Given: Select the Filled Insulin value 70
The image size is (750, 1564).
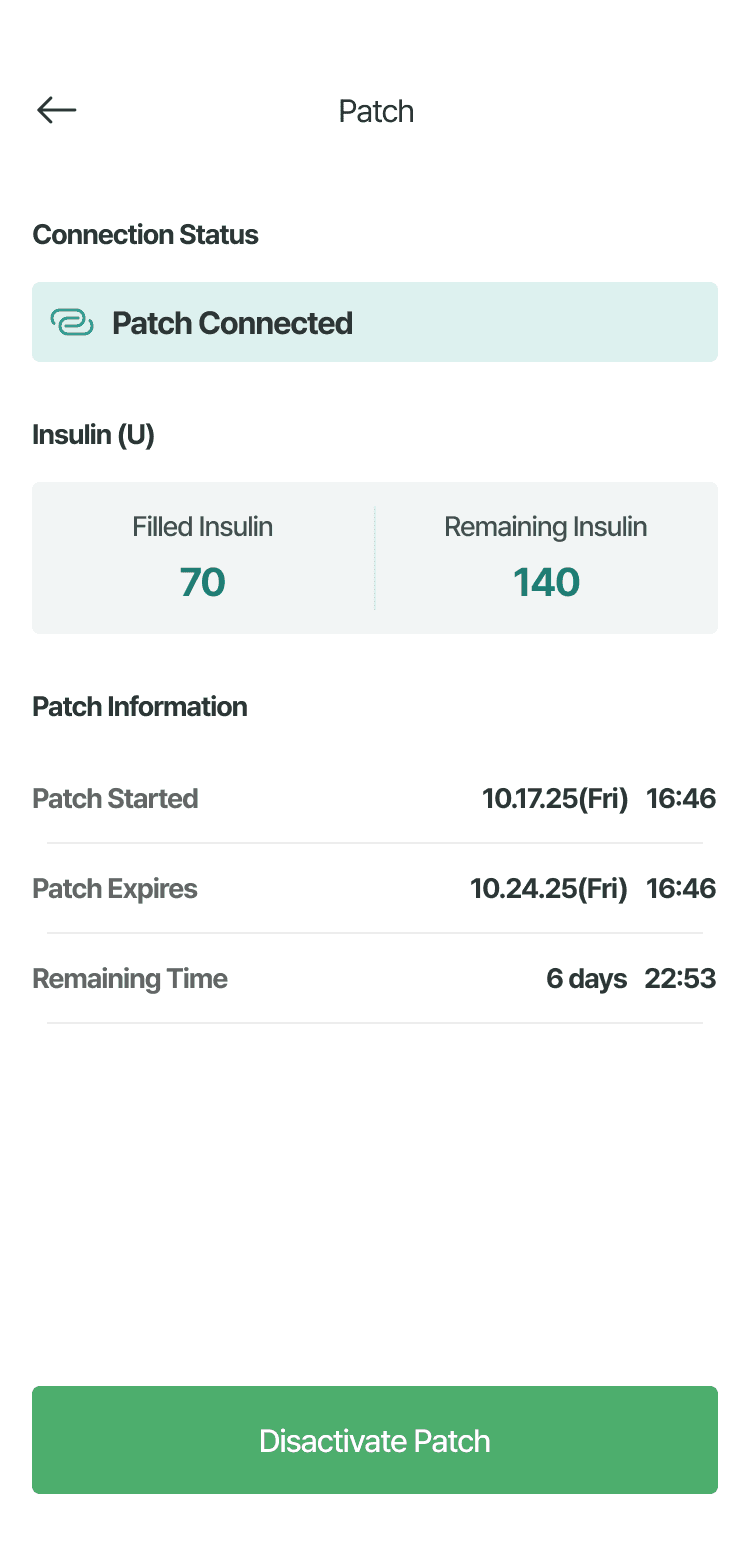Looking at the screenshot, I should 202,582.
